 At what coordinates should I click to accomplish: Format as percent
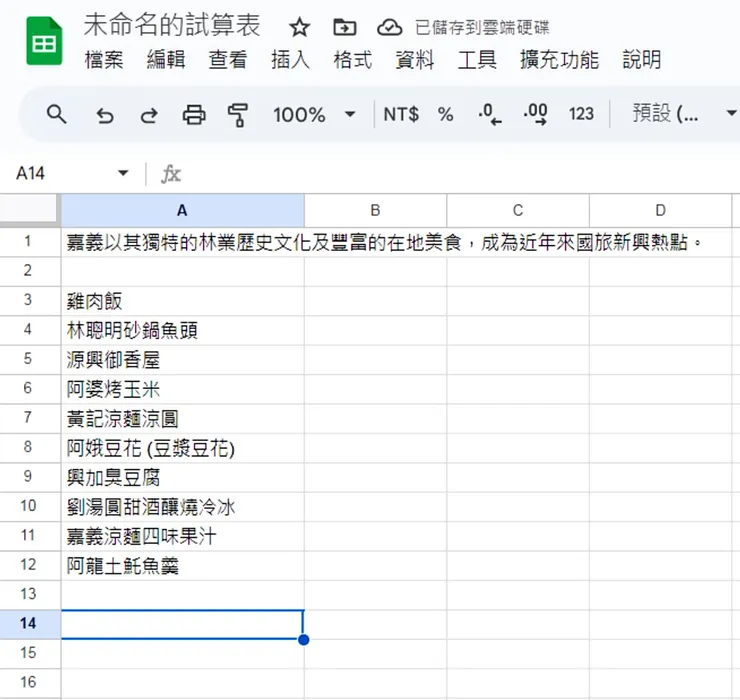pos(445,114)
